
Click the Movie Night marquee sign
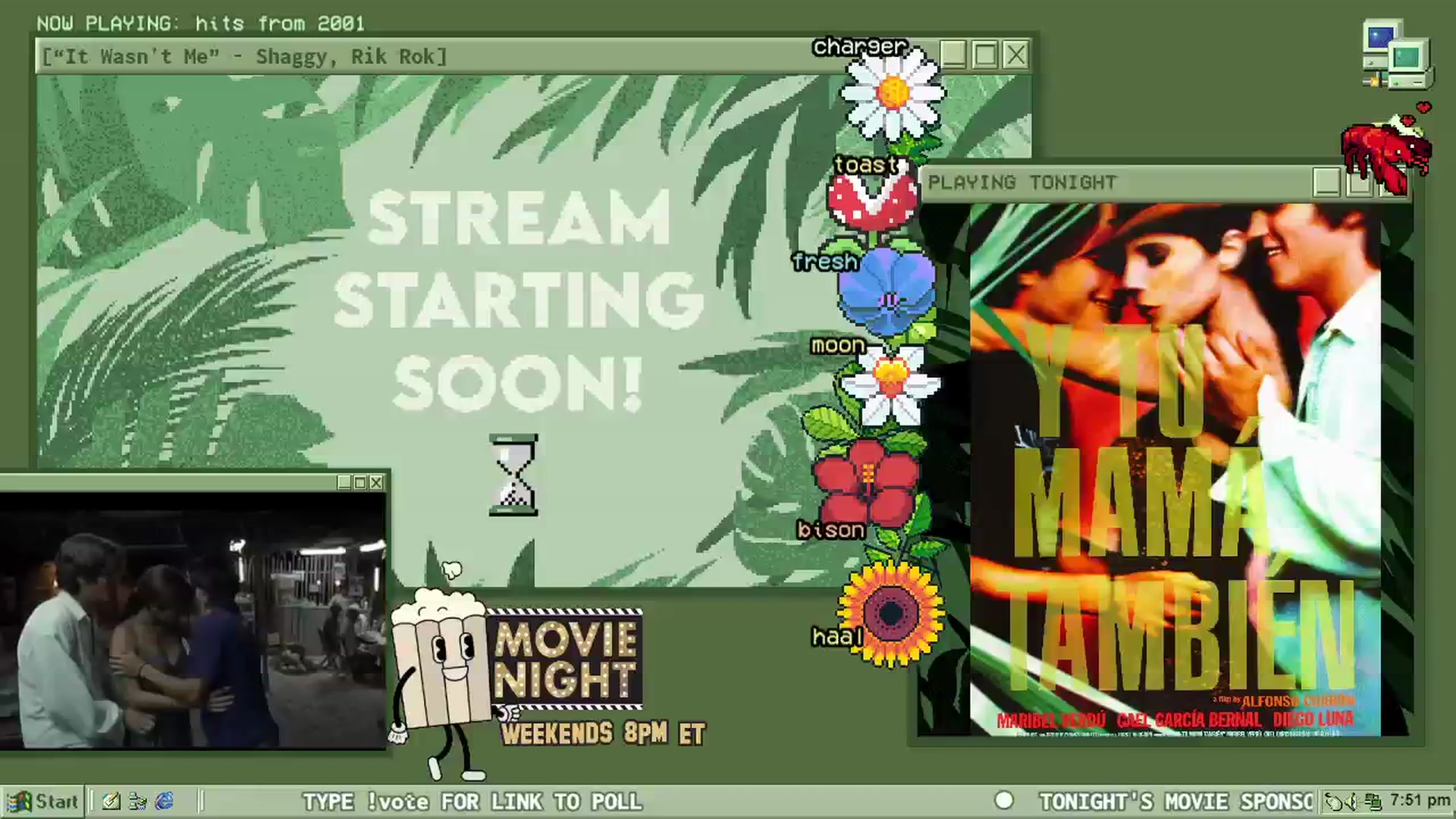567,660
